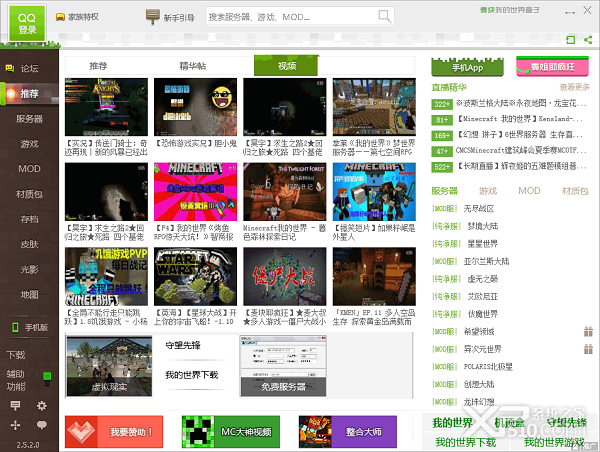Click the 免费服务器 banner image
The height and width of the screenshot is (452, 600).
[x=283, y=366]
